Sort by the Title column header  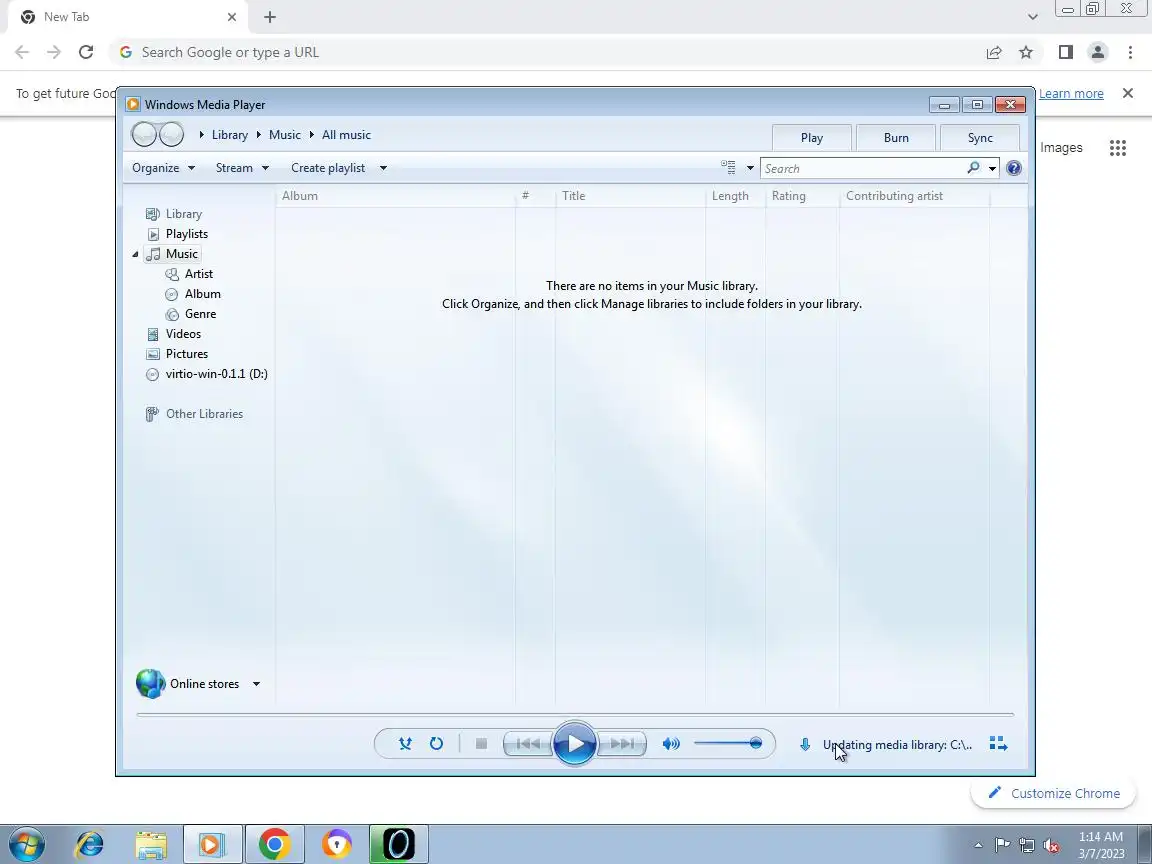pos(630,195)
